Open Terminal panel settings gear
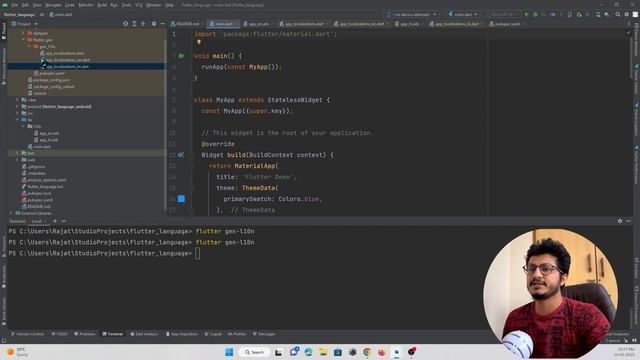 [x=620, y=221]
